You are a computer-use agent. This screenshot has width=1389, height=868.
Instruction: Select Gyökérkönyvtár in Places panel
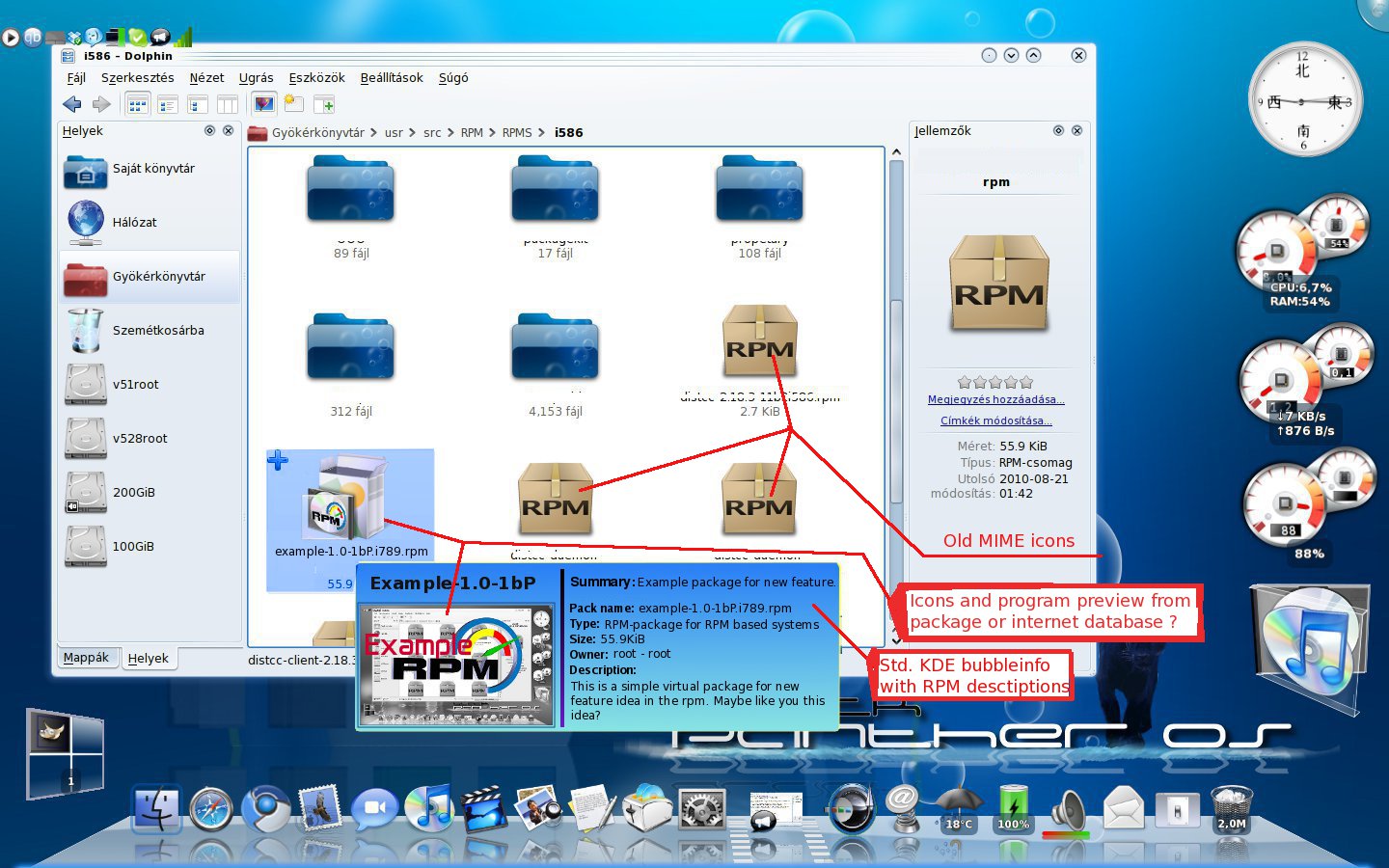(150, 277)
